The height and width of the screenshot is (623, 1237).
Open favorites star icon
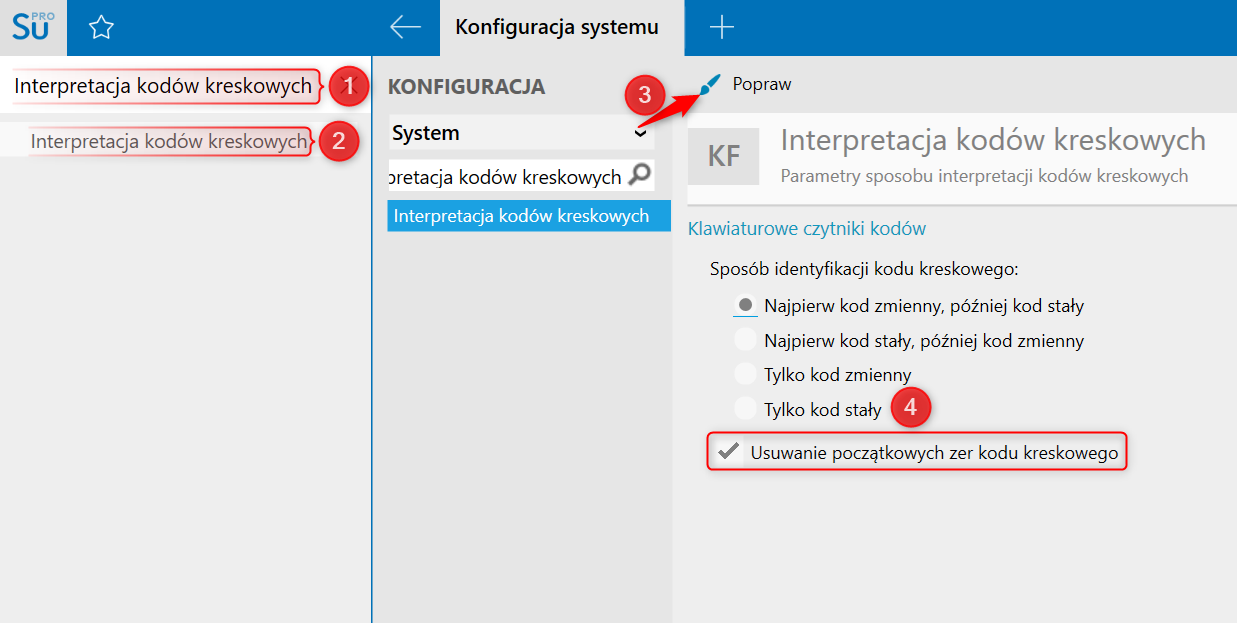pos(101,28)
